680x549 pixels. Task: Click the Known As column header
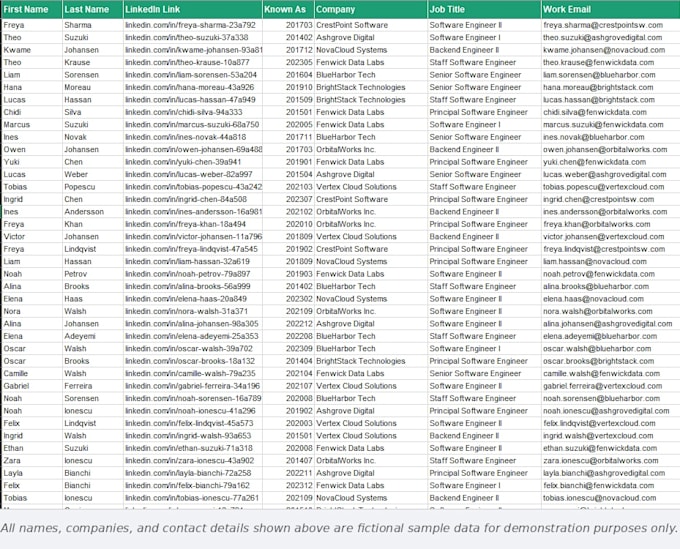pos(288,9)
